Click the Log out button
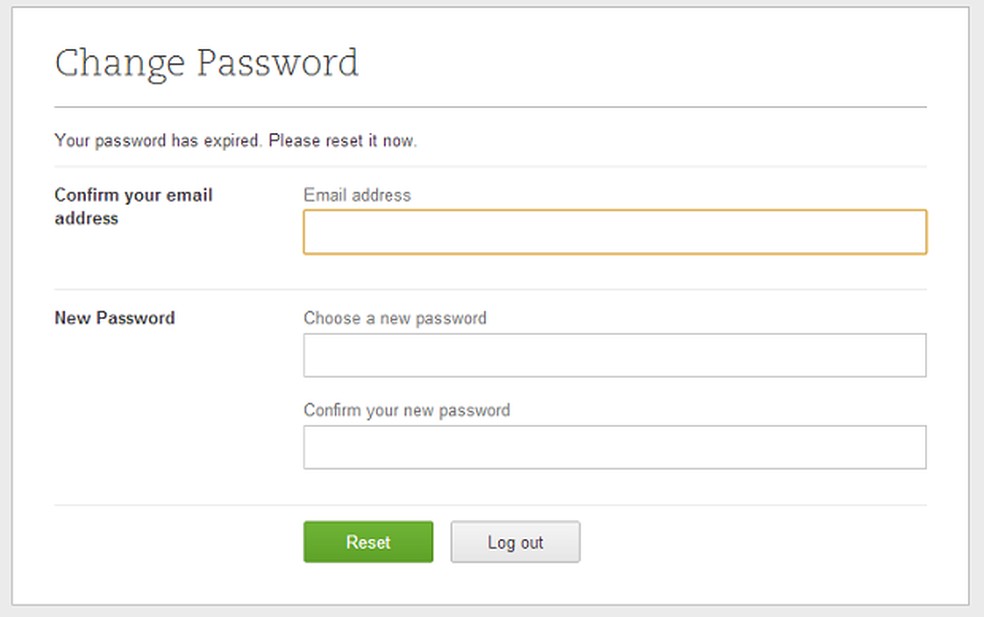Viewport: 984px width, 617px height. 515,542
